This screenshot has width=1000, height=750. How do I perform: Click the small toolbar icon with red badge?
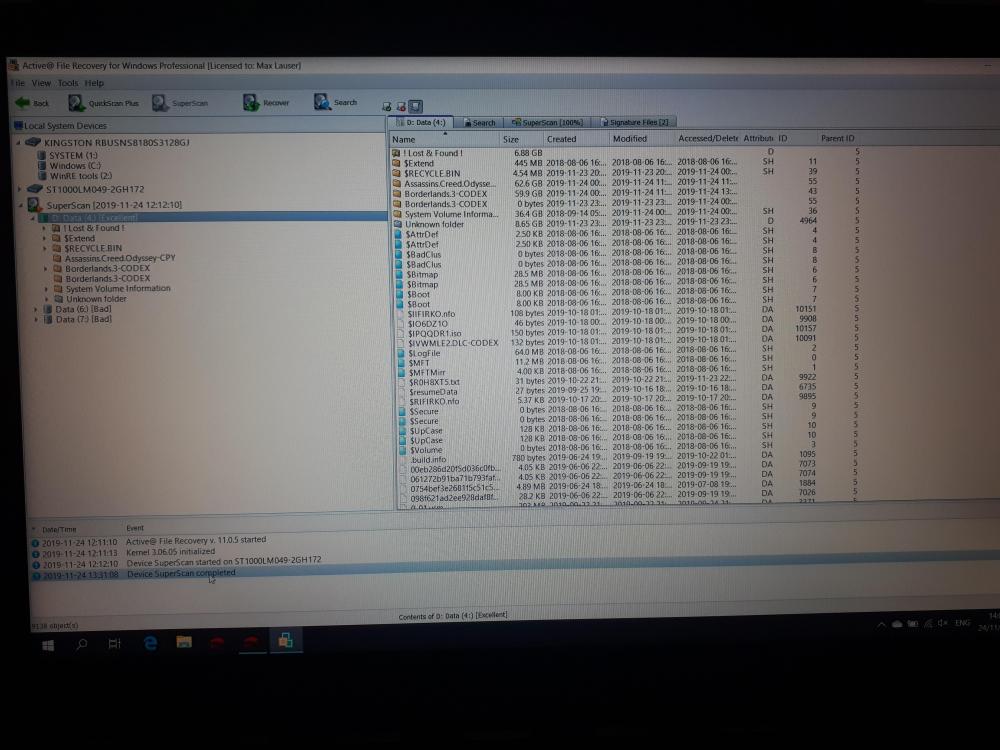click(401, 107)
